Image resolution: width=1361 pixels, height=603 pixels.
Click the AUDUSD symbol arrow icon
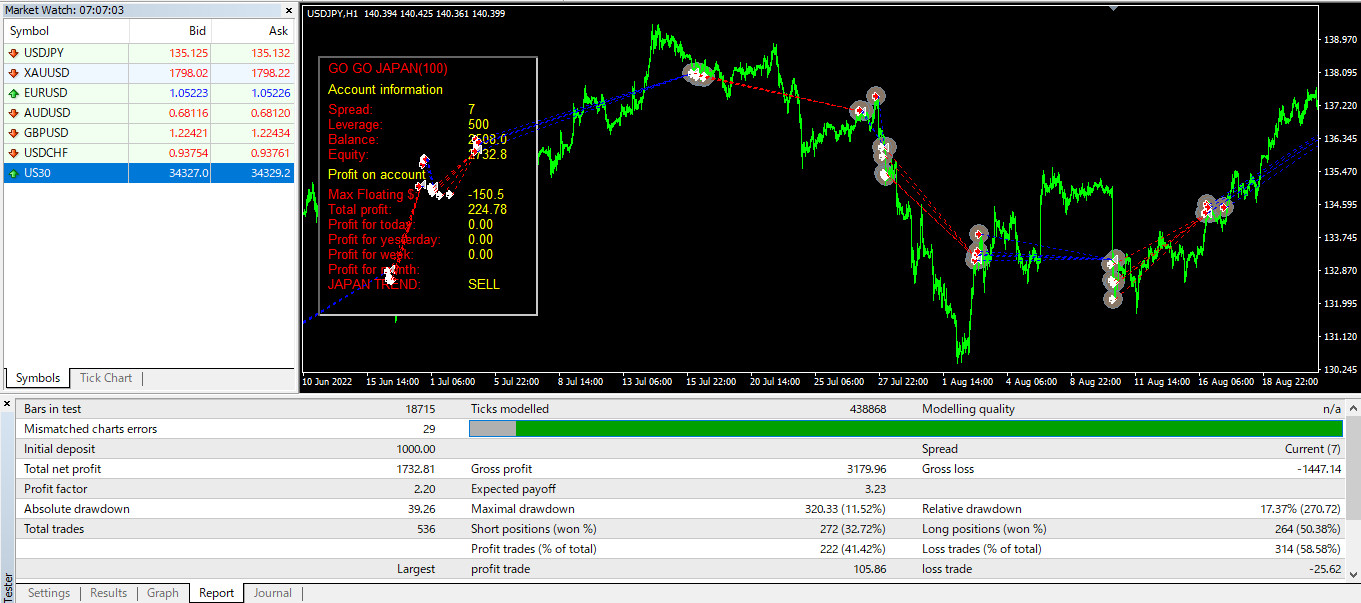tap(13, 113)
